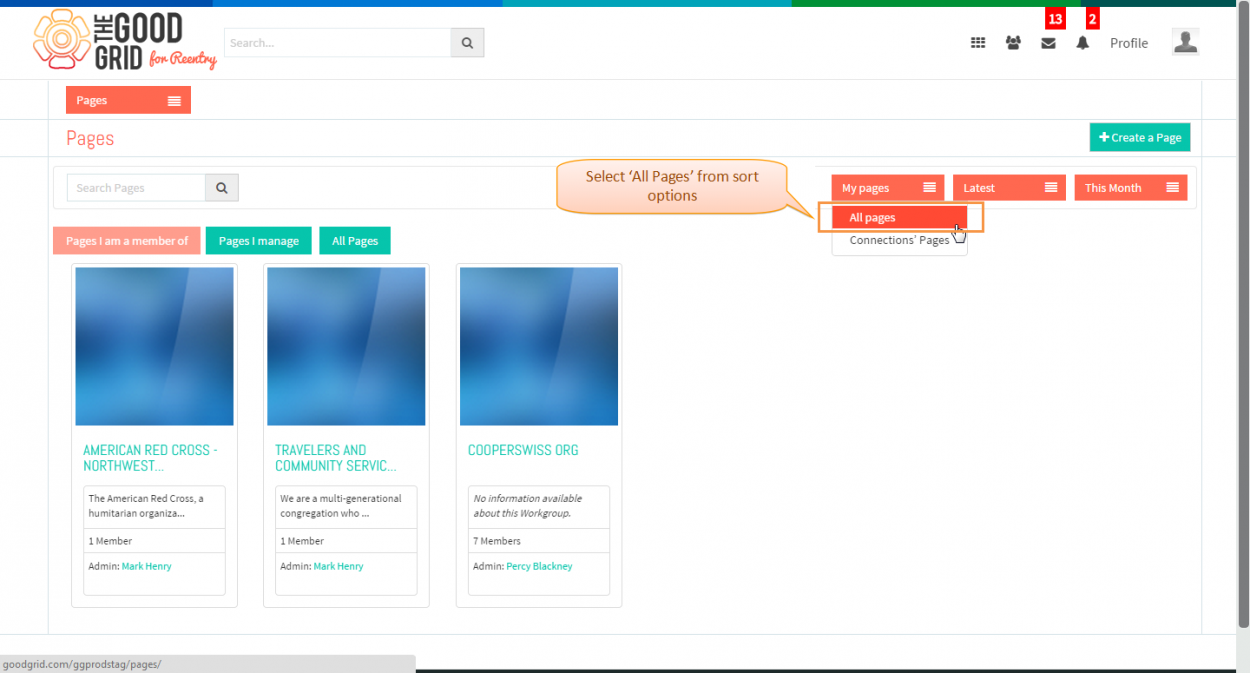Screen dimensions: 1250x673
Task: Open the notifications bell icon
Action: point(1083,43)
